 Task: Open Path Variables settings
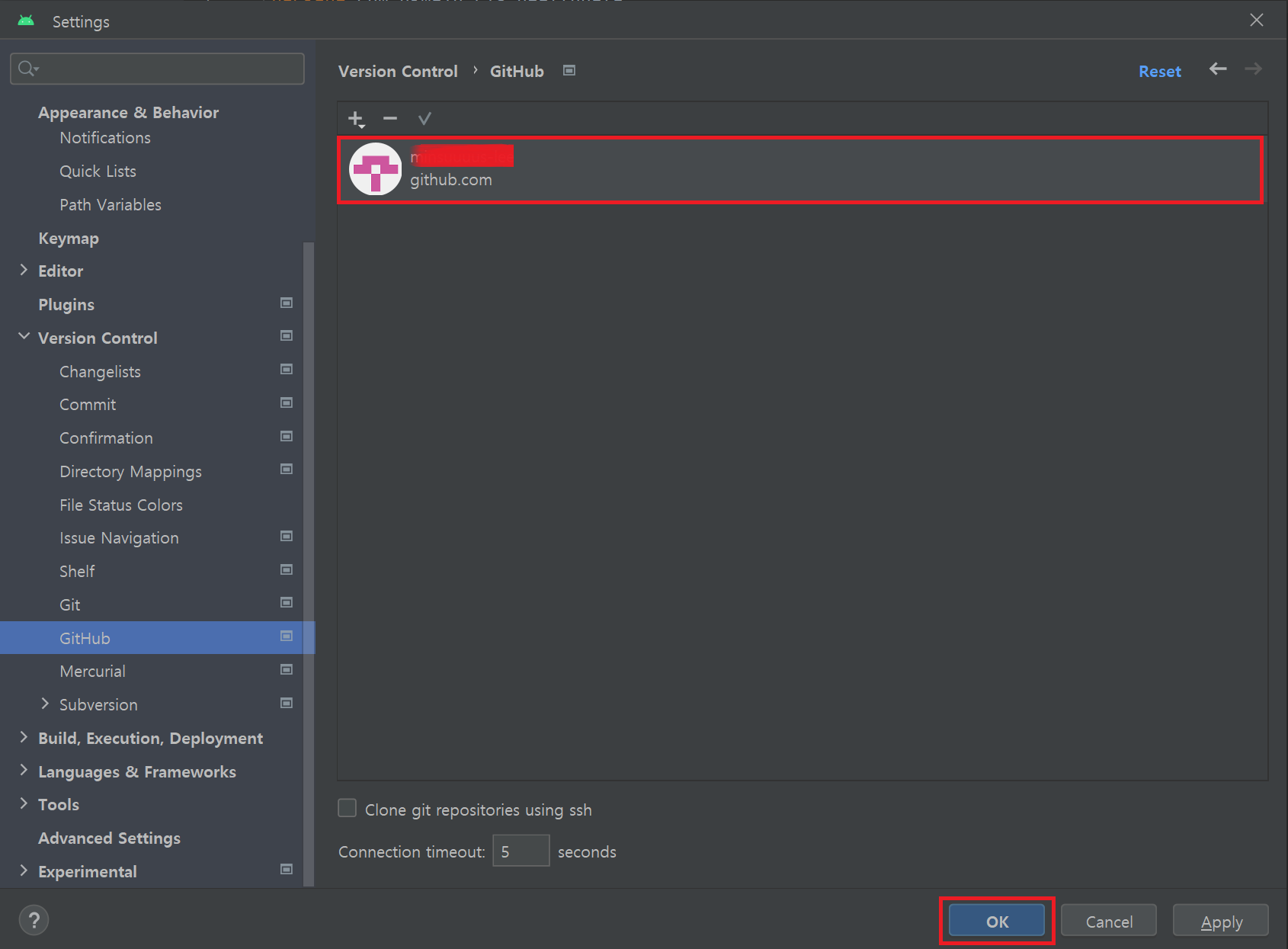(111, 205)
